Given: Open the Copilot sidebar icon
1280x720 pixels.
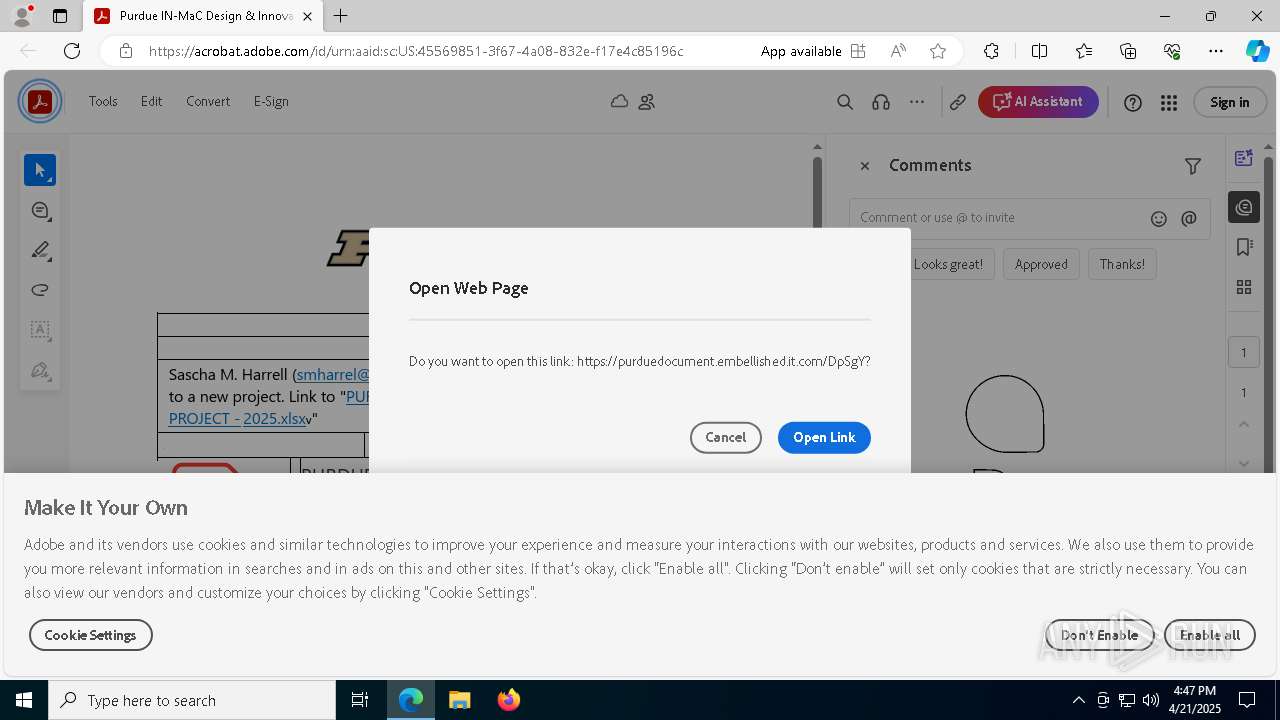Looking at the screenshot, I should (1257, 51).
